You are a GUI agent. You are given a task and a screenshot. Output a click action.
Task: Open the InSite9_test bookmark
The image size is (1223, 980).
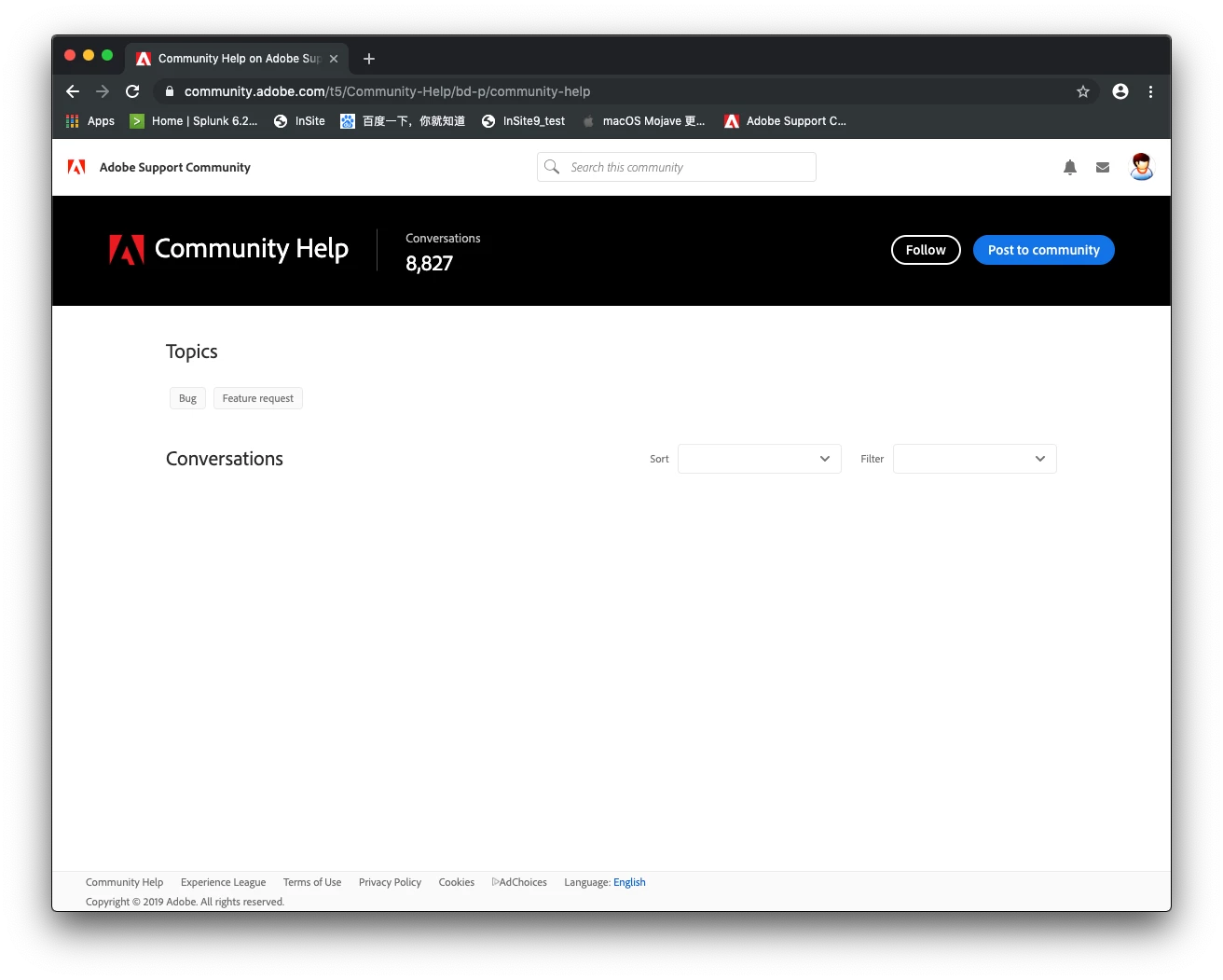point(523,121)
